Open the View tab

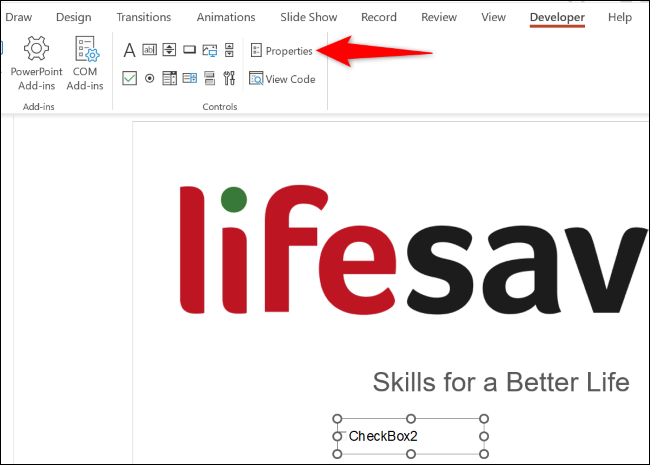(493, 17)
